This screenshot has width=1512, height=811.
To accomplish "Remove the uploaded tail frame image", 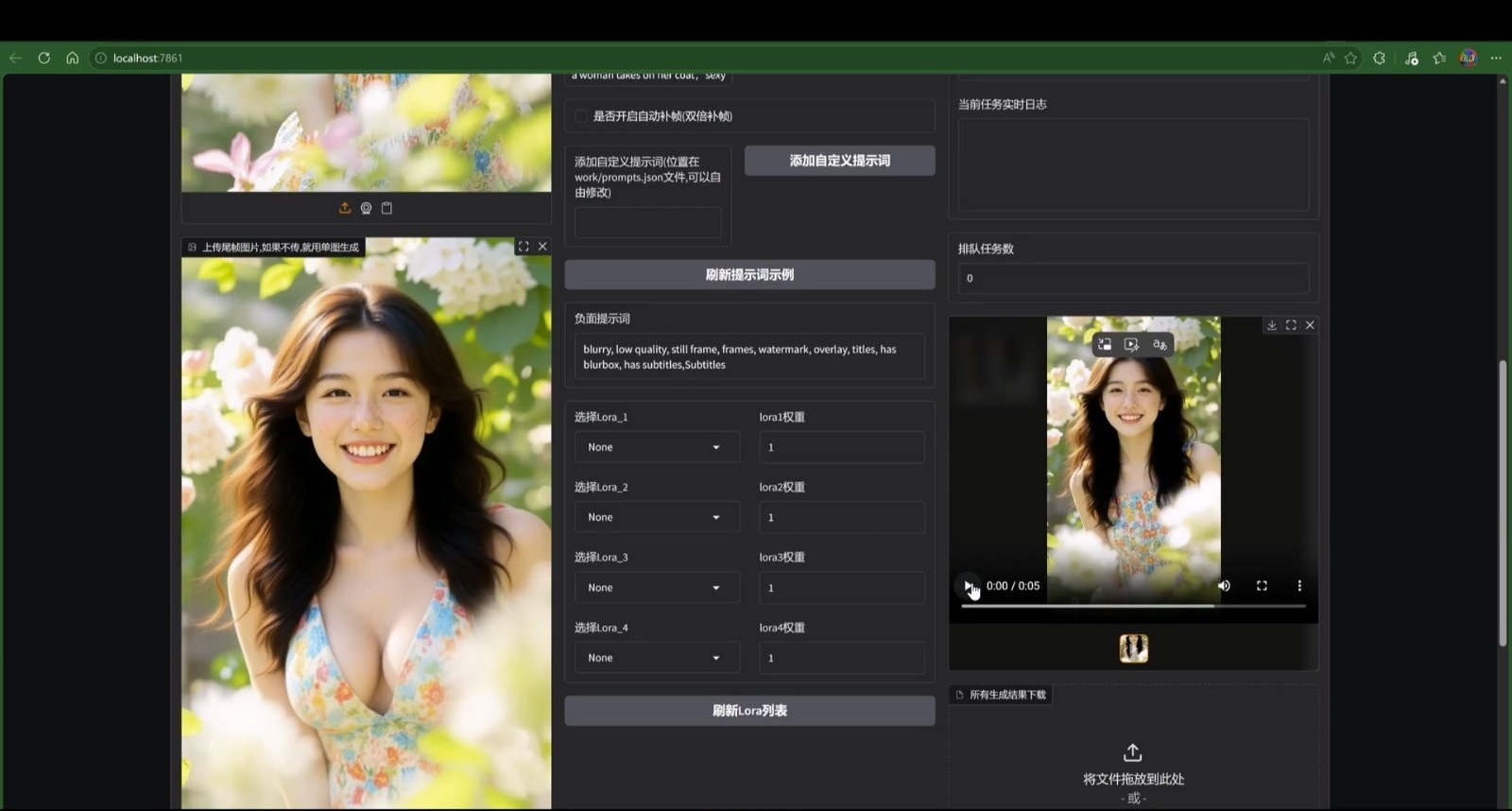I will pyautogui.click(x=542, y=247).
